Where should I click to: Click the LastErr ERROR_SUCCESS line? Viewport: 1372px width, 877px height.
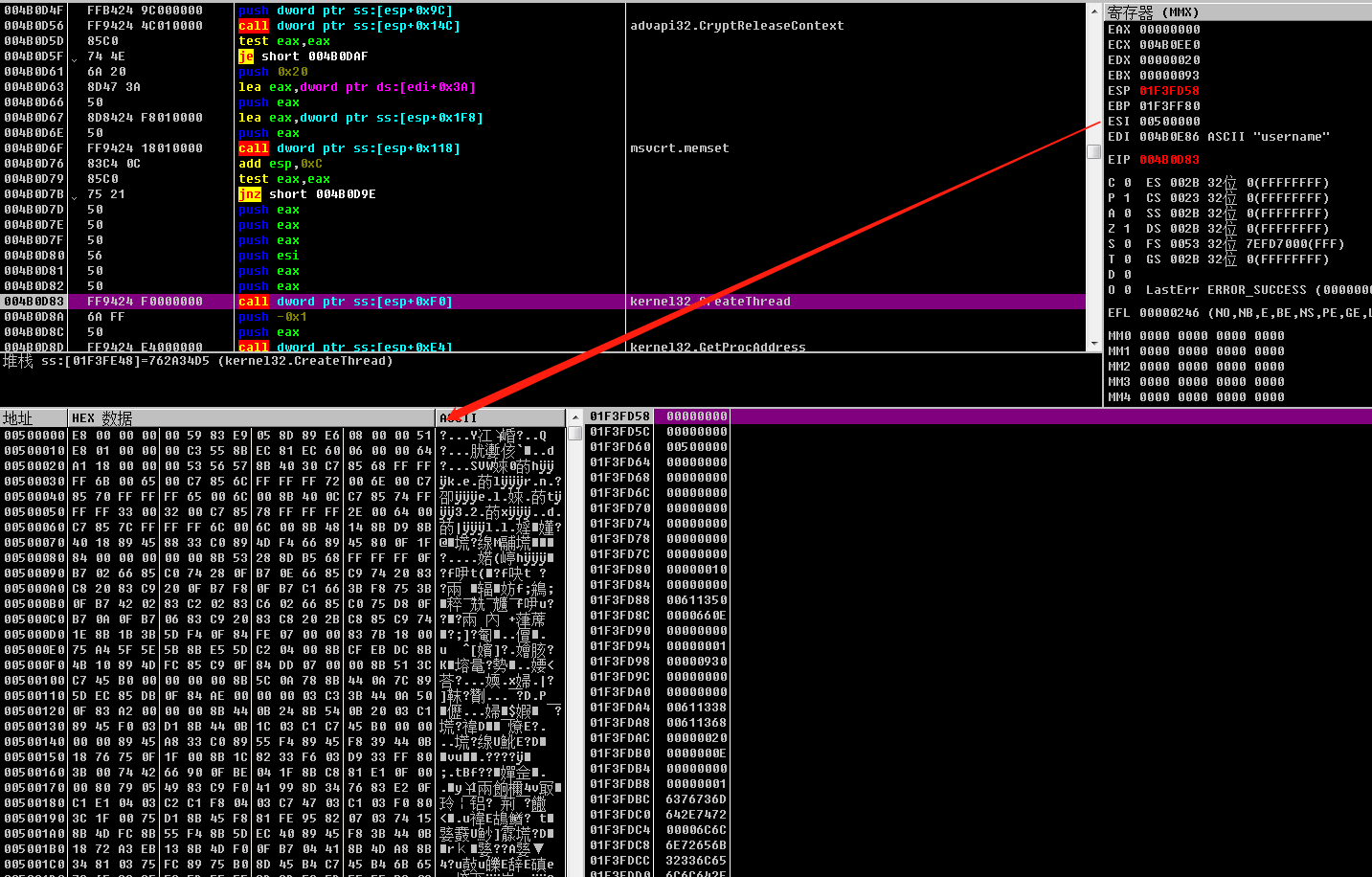[x=1258, y=290]
